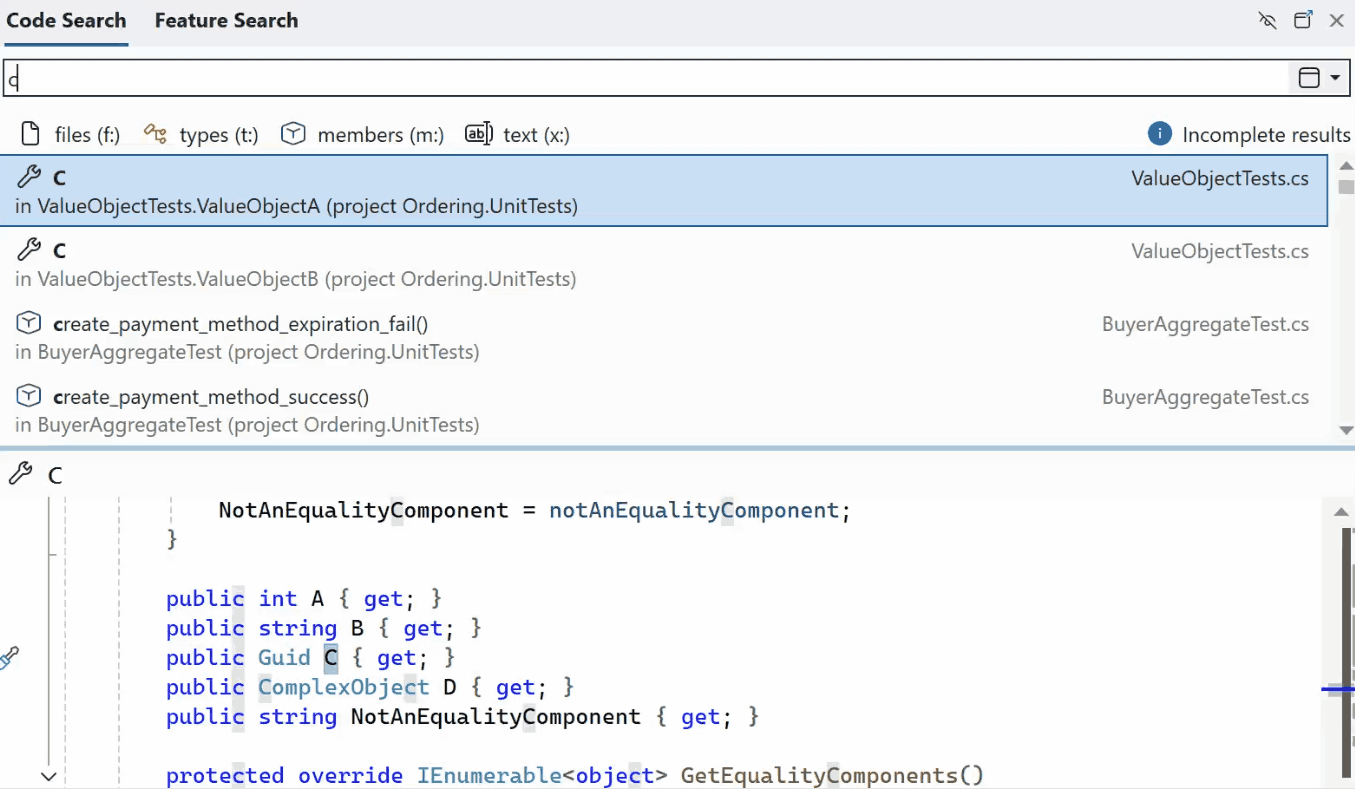Click Guid type in code preview
The height and width of the screenshot is (789, 1355).
tap(284, 657)
